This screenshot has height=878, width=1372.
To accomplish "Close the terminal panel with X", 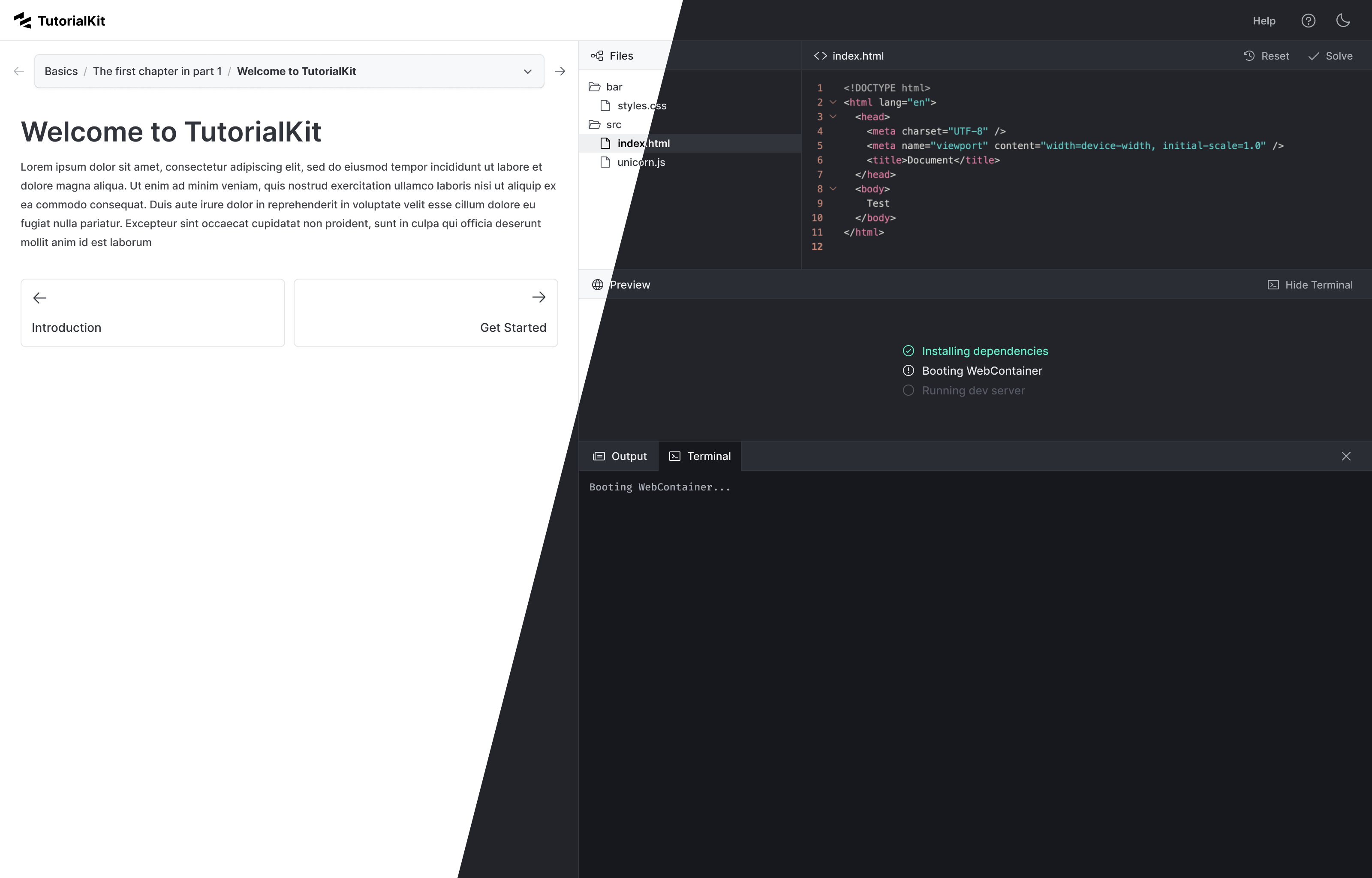I will [1346, 456].
